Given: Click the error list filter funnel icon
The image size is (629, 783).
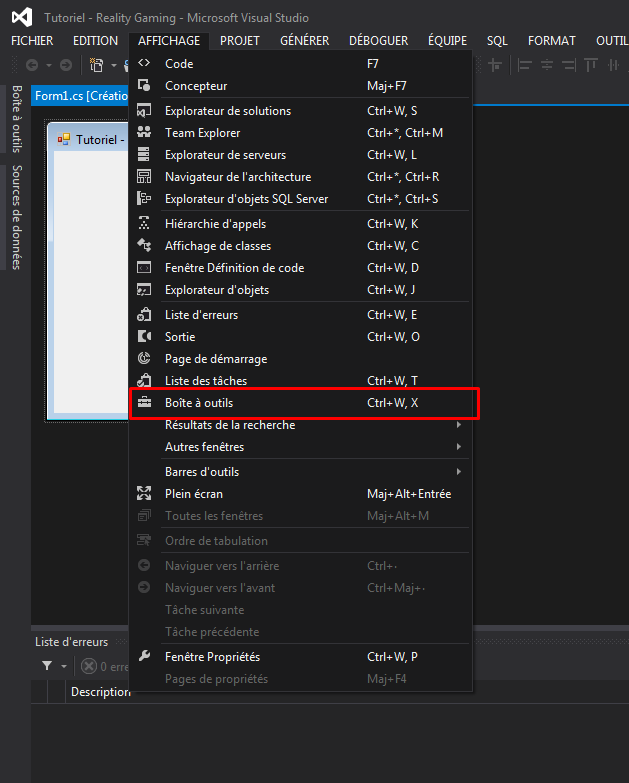Looking at the screenshot, I should coord(47,666).
